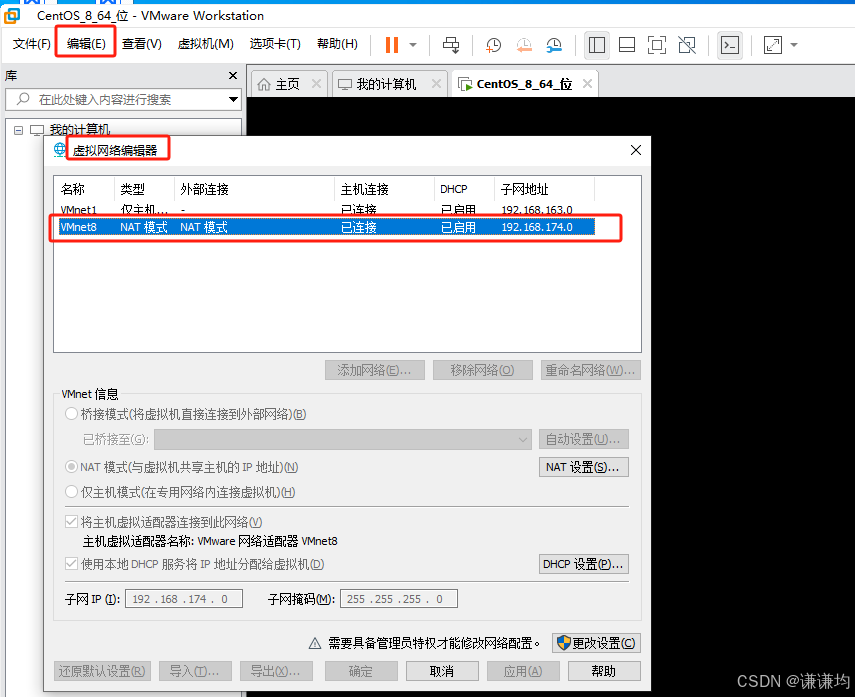Revert to snapshot using the revert icon
Screen dimensions: 855x697
[524, 45]
